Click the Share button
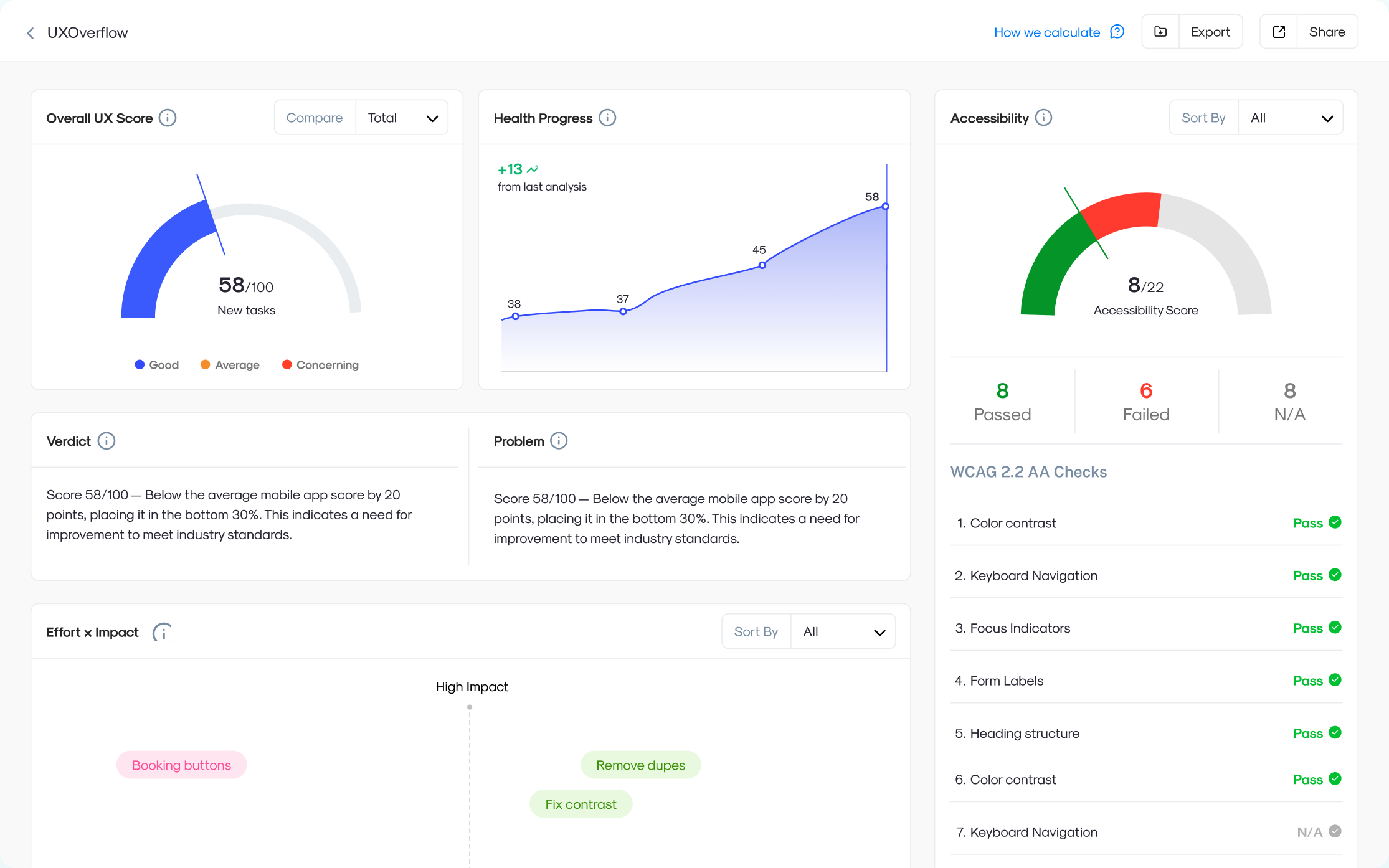Image resolution: width=1389 pixels, height=868 pixels. click(x=1309, y=32)
